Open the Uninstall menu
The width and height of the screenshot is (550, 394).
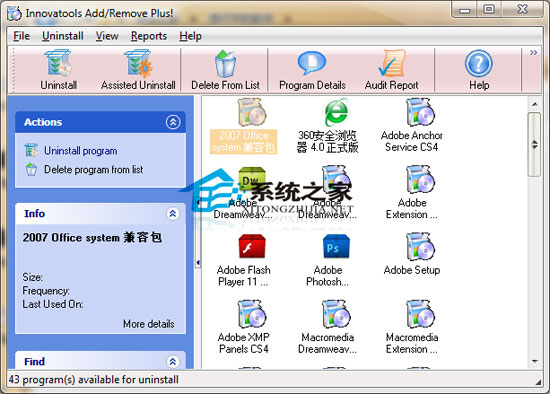click(x=63, y=36)
